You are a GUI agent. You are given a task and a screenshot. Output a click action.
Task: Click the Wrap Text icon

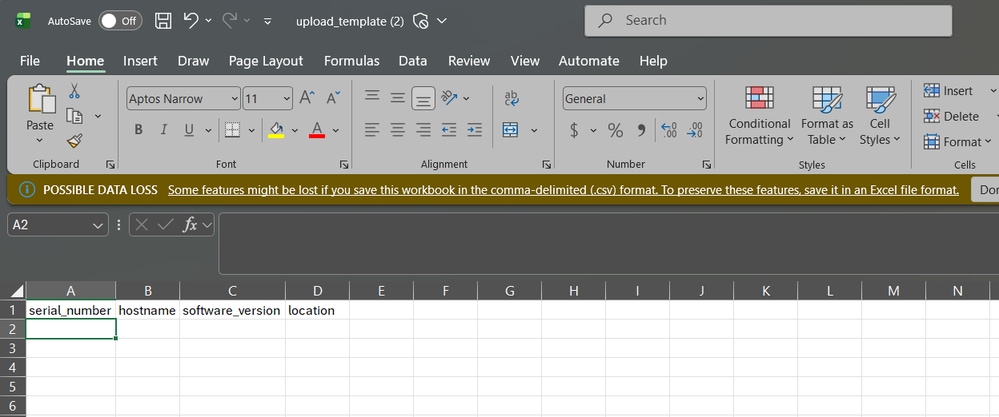point(512,98)
